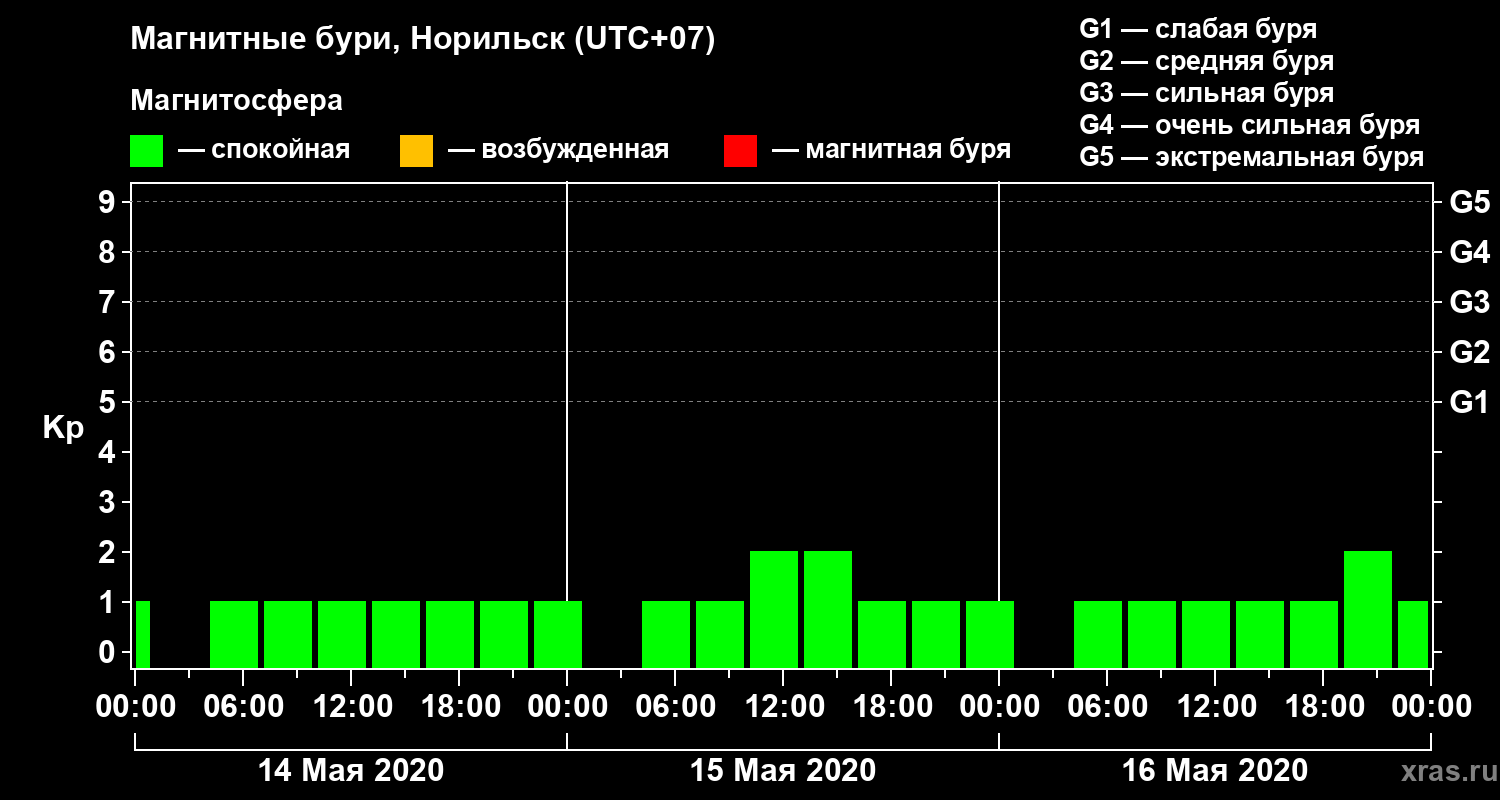The width and height of the screenshot is (1500, 800).
Task: Click the 'G5 — экстремальная буря' legend line
Action: pyautogui.click(x=1251, y=157)
